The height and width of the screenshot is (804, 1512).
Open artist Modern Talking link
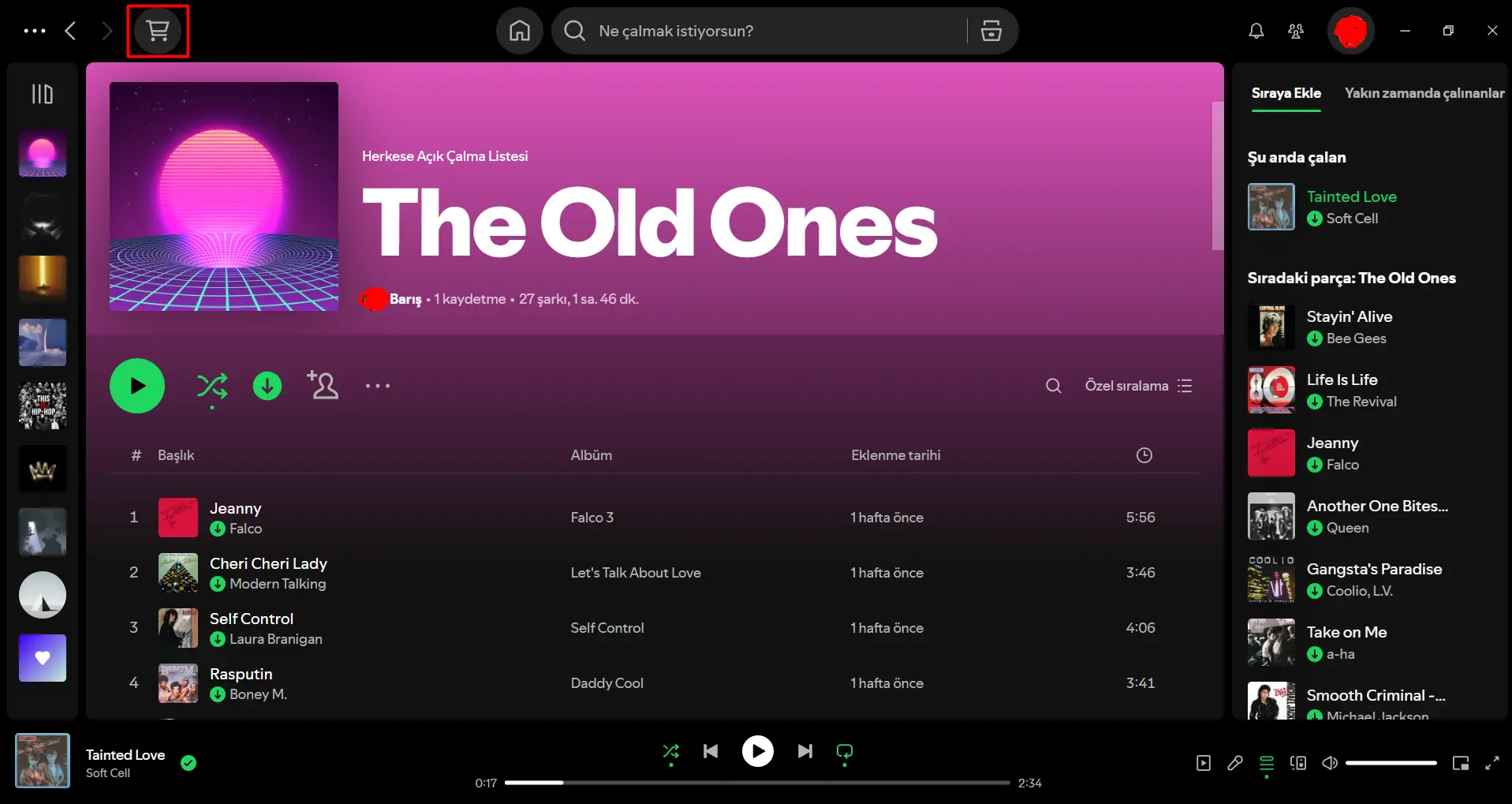(x=278, y=584)
